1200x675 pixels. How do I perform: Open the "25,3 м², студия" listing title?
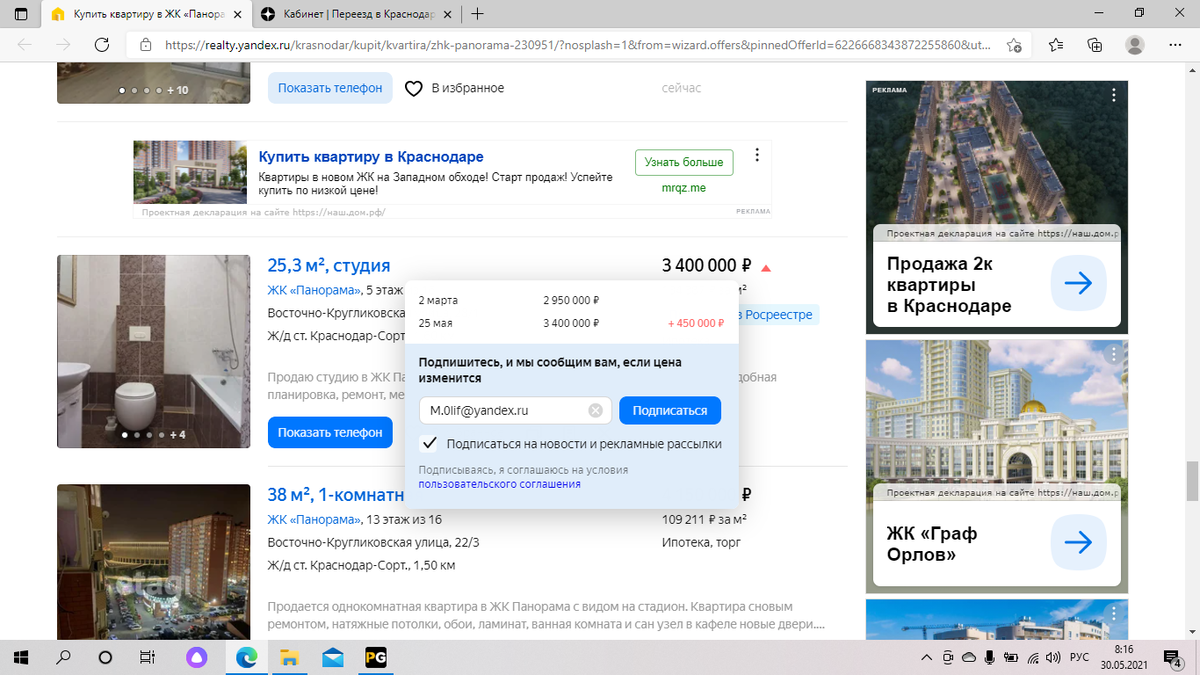tap(329, 265)
